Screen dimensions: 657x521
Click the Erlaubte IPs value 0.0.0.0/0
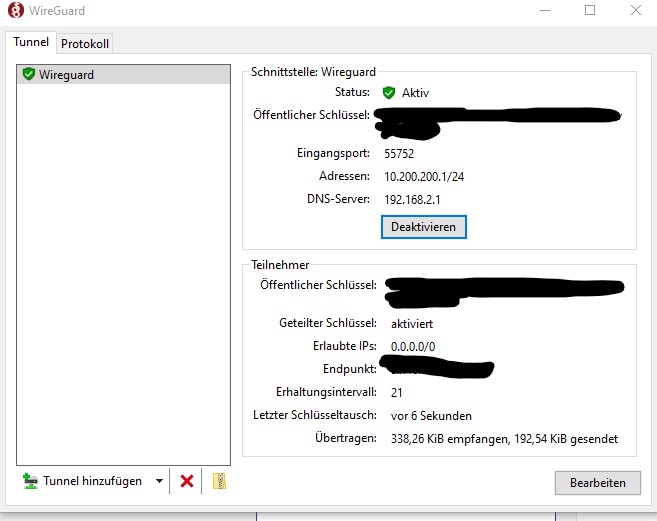tap(413, 347)
